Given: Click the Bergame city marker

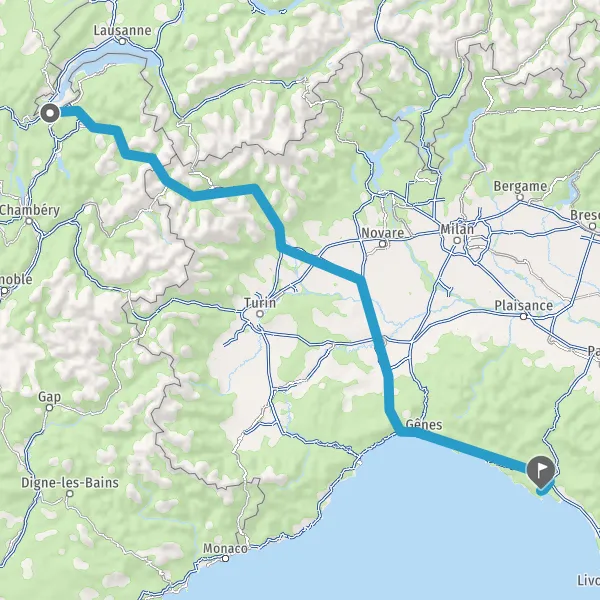Looking at the screenshot, I should click(x=520, y=197).
